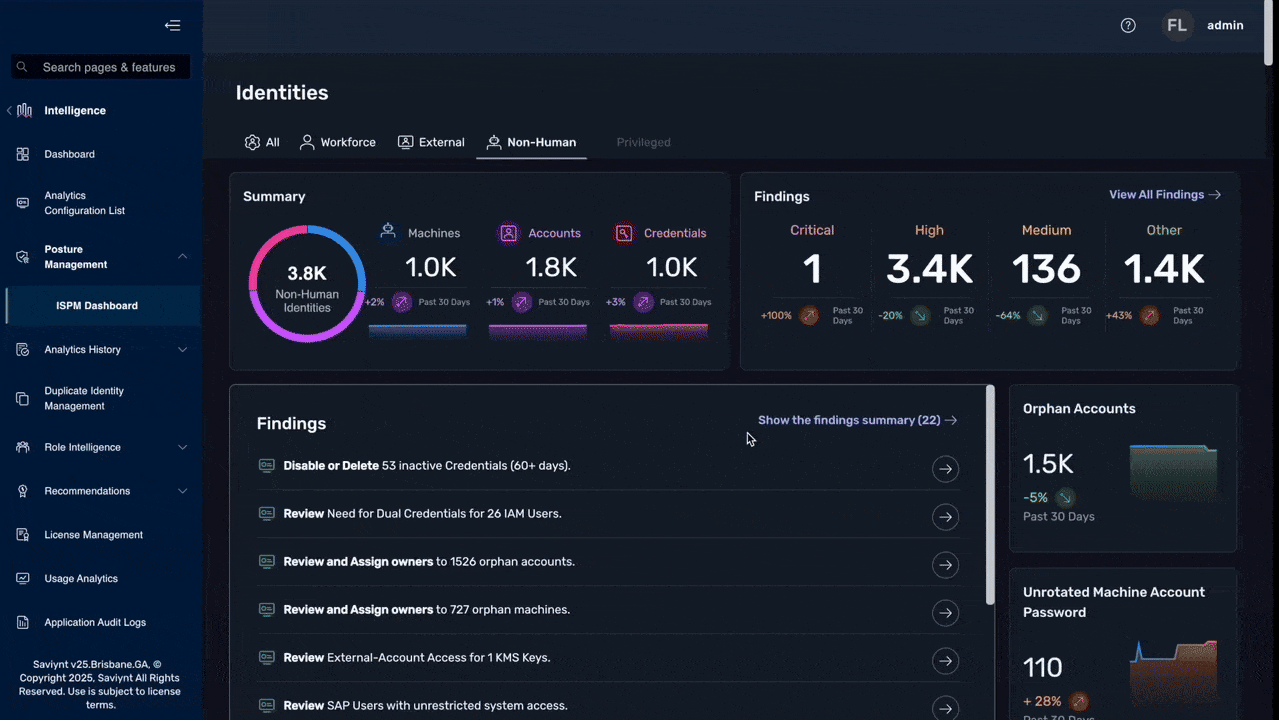Image resolution: width=1279 pixels, height=720 pixels.
Task: Click the admin username
Action: coord(1225,26)
